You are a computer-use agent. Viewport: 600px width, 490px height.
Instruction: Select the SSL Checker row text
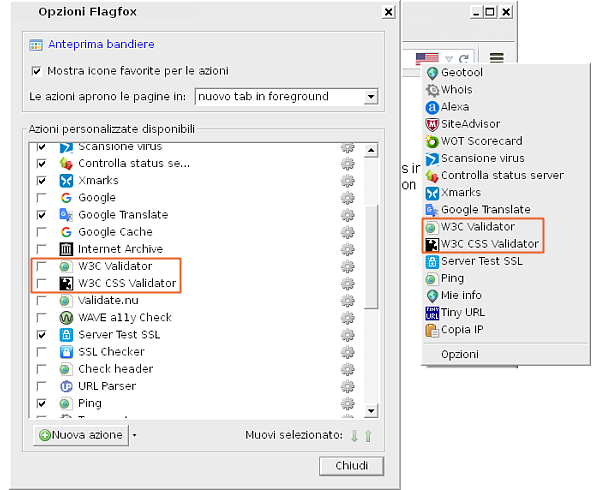tap(111, 352)
